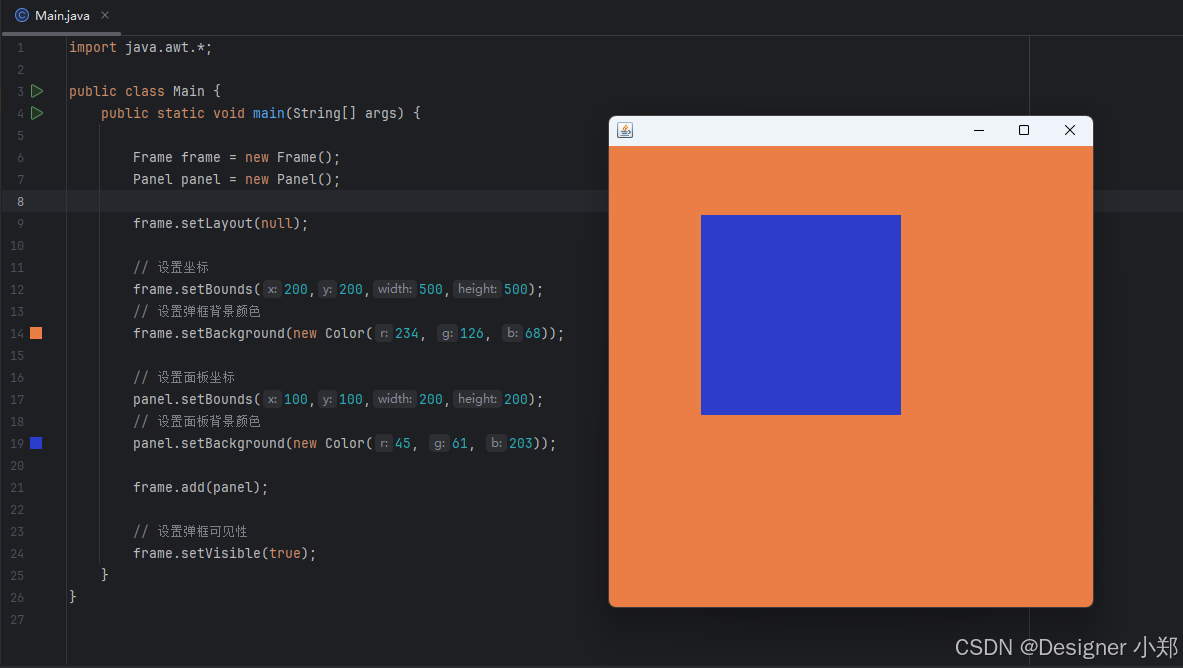Click 'import java.awt.*;' on line 1
The width and height of the screenshot is (1183, 668).
pyautogui.click(x=140, y=48)
